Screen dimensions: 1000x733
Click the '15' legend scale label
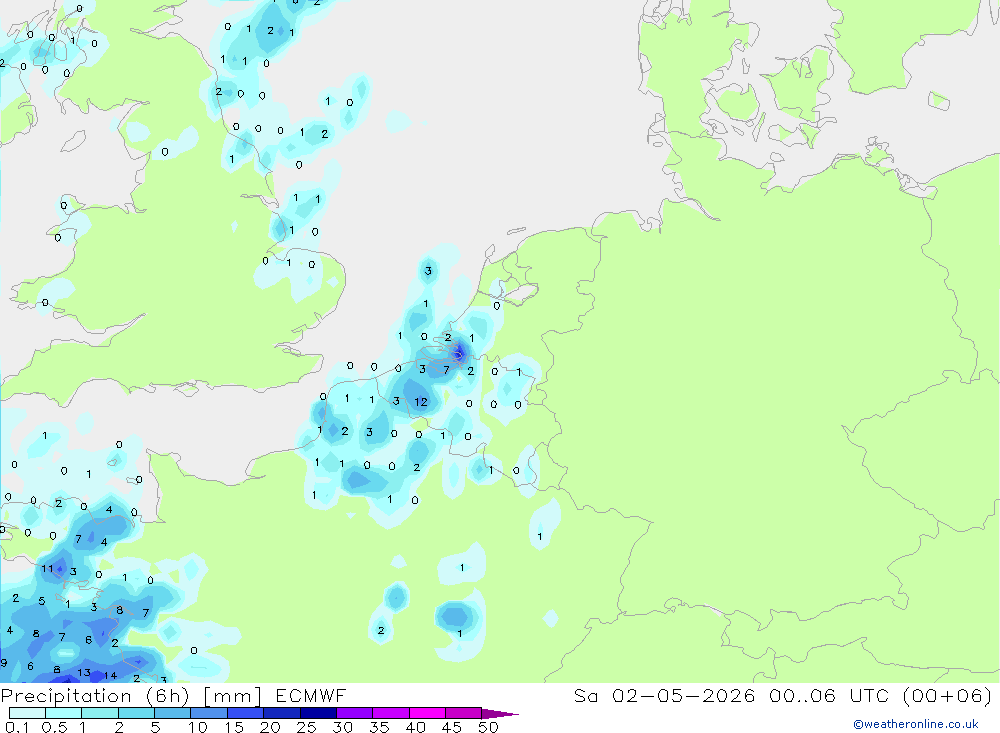tap(234, 727)
